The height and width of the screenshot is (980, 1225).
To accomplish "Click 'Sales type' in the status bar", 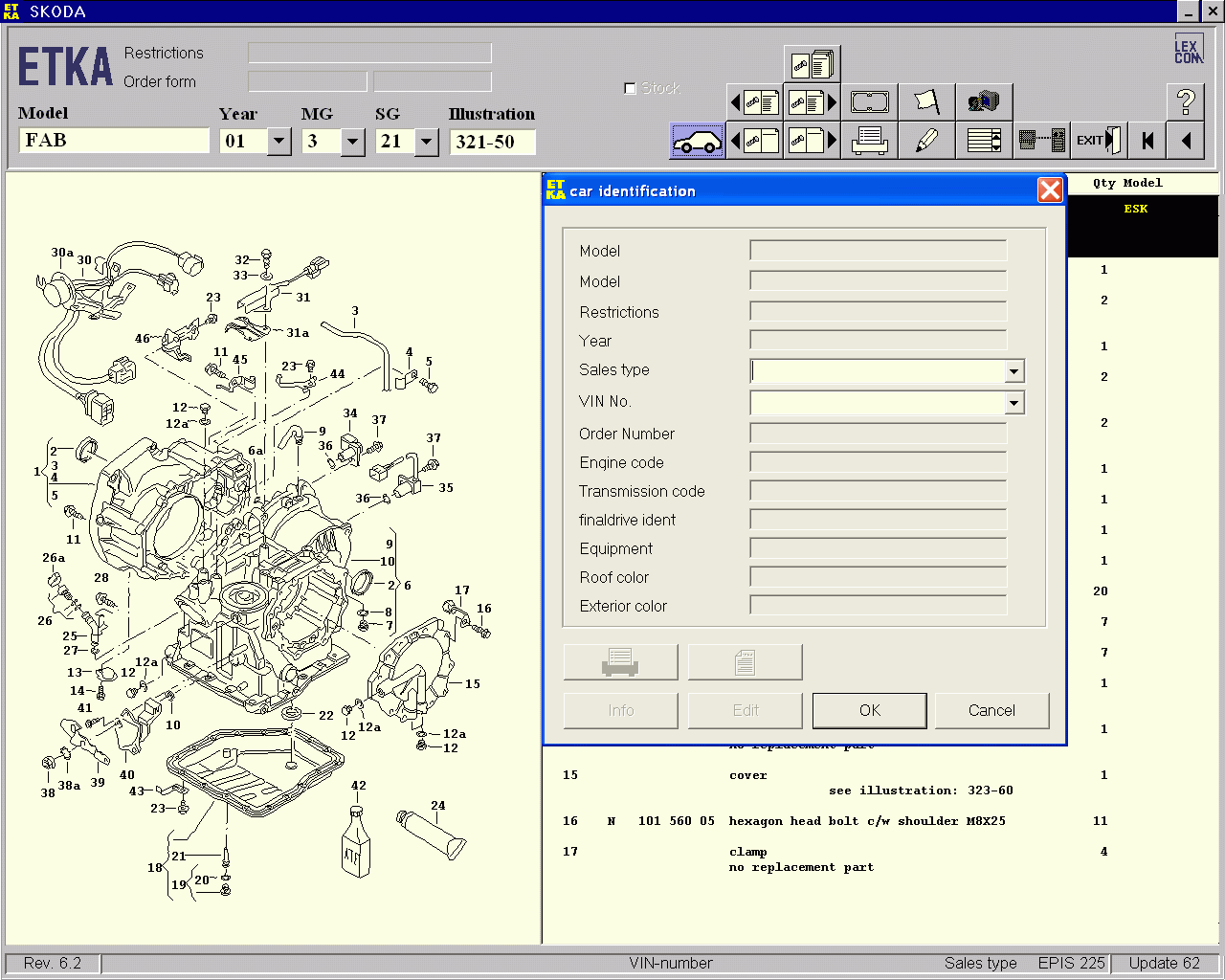I will coord(980,963).
